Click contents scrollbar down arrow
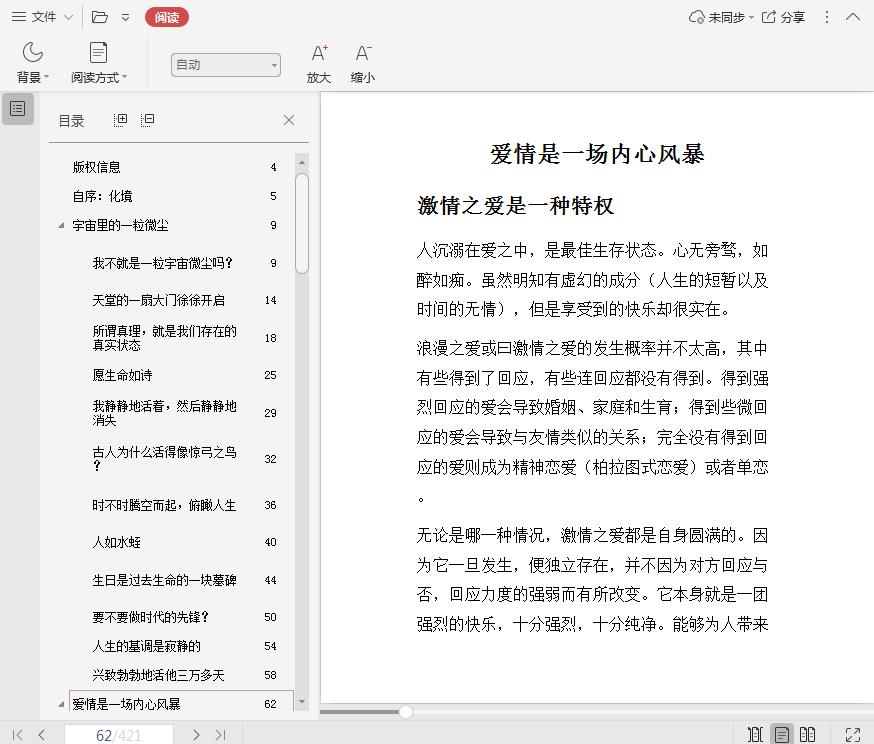 tap(302, 702)
